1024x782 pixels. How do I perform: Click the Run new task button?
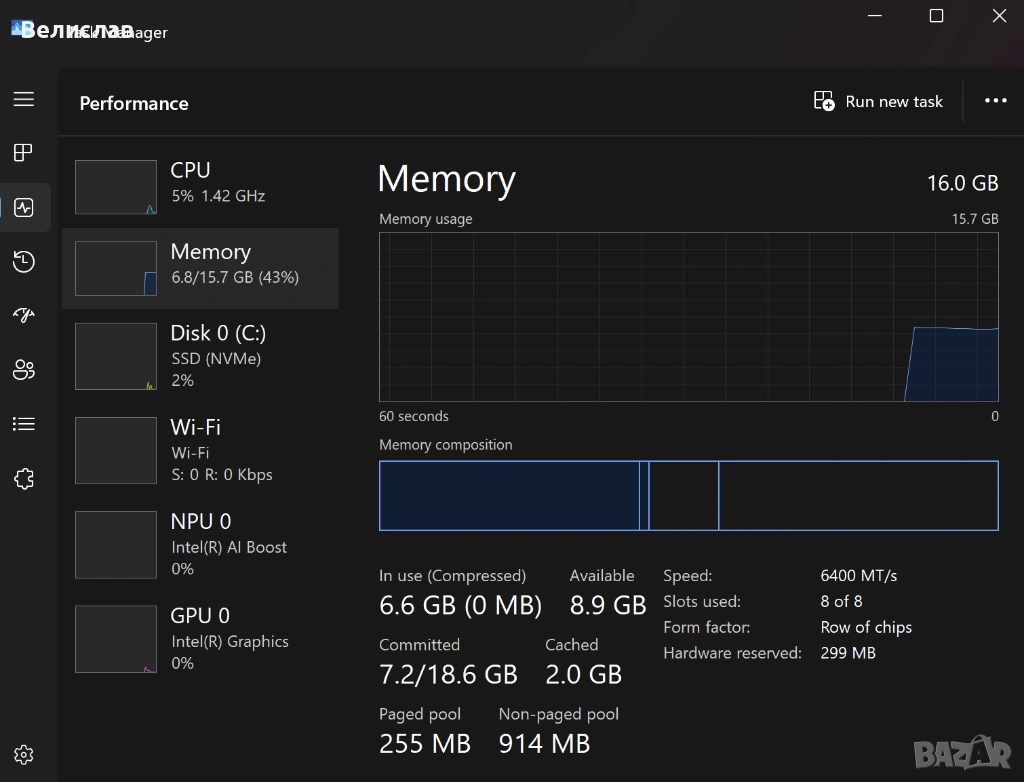click(x=878, y=102)
